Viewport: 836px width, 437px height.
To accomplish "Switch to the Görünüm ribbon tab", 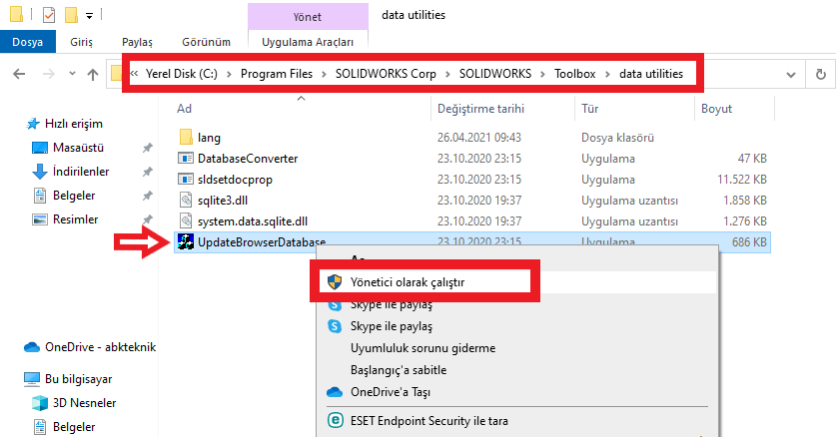I will tap(206, 42).
